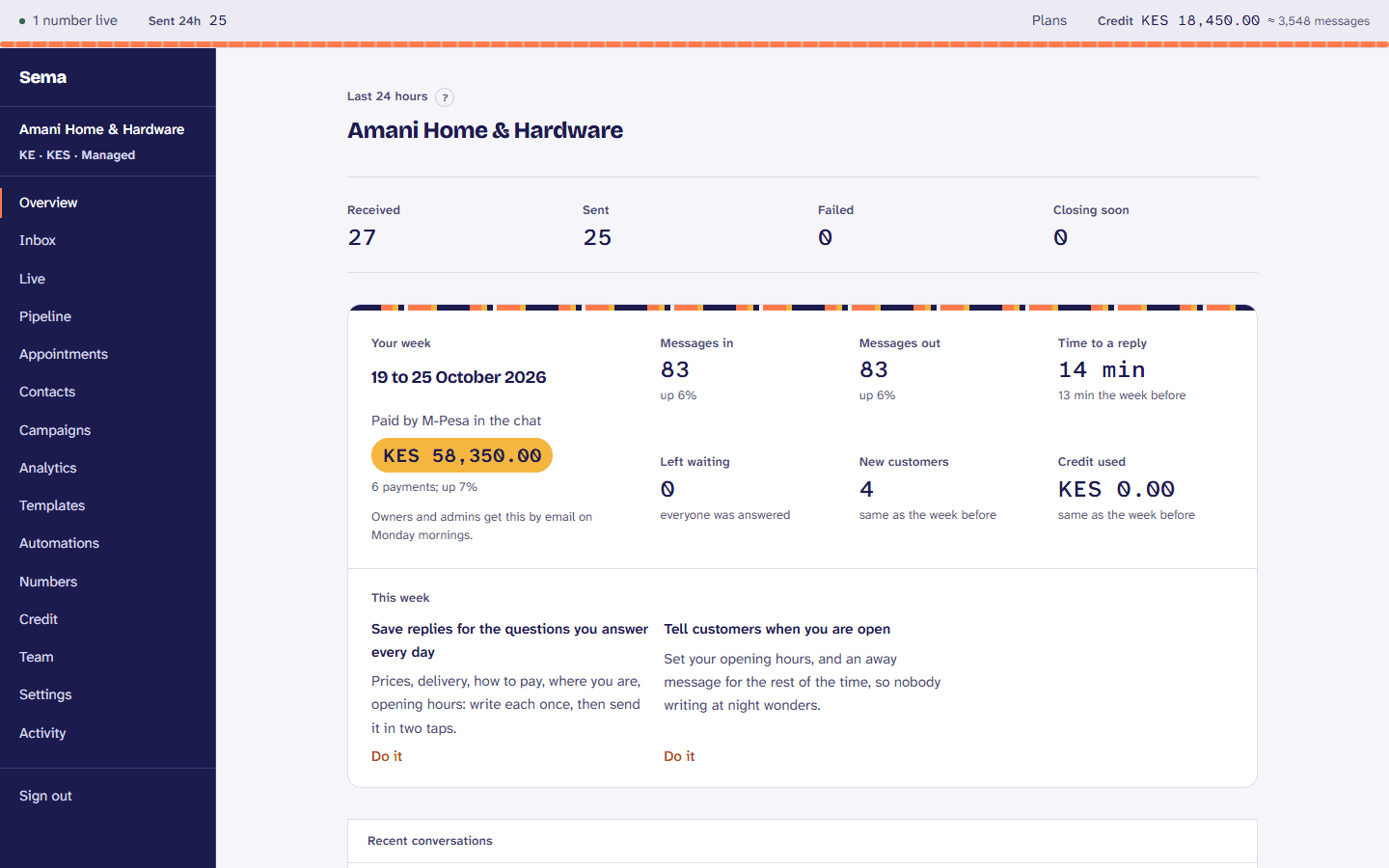View Analytics in the sidebar

108,468
